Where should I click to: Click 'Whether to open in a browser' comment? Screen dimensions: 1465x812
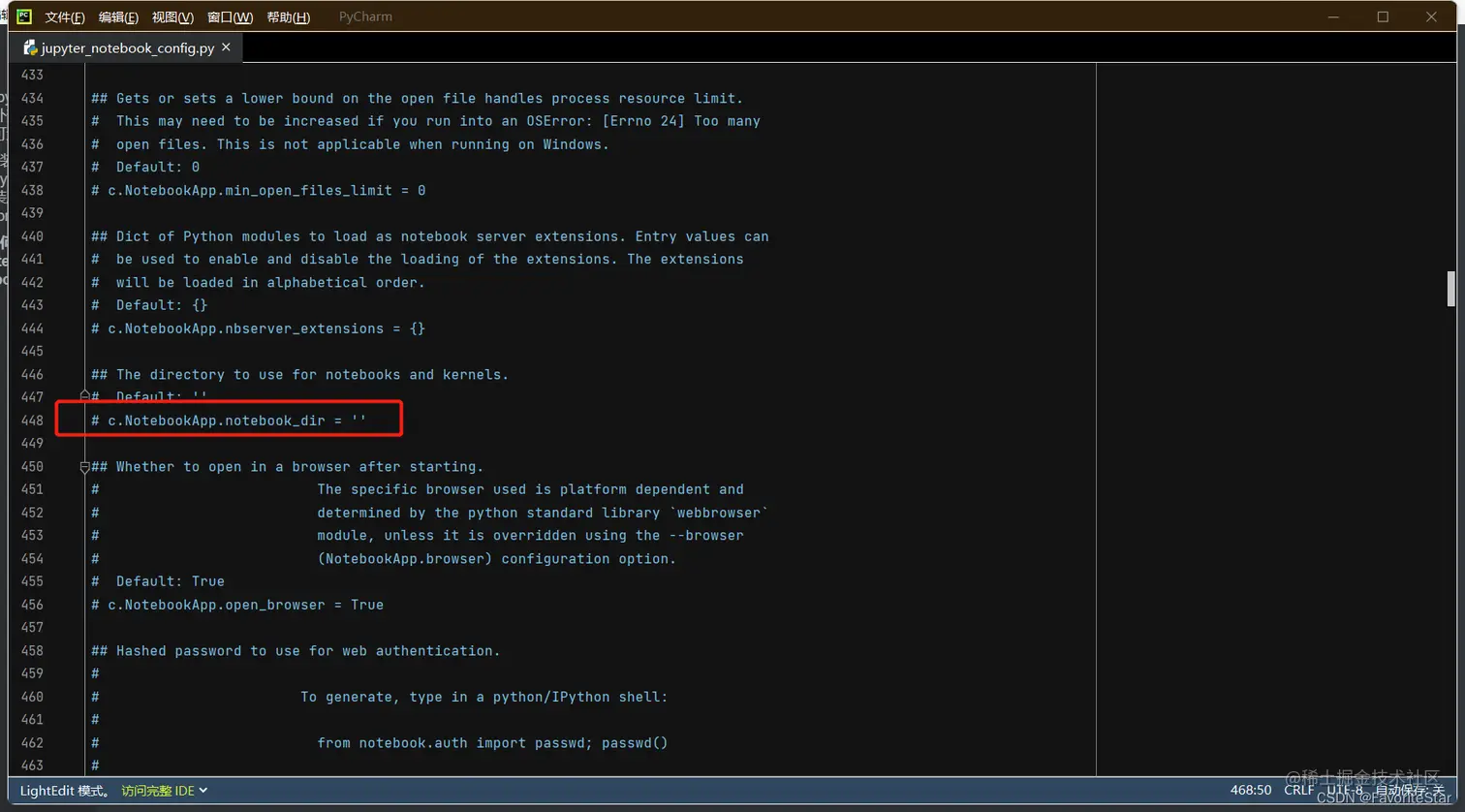287,467
